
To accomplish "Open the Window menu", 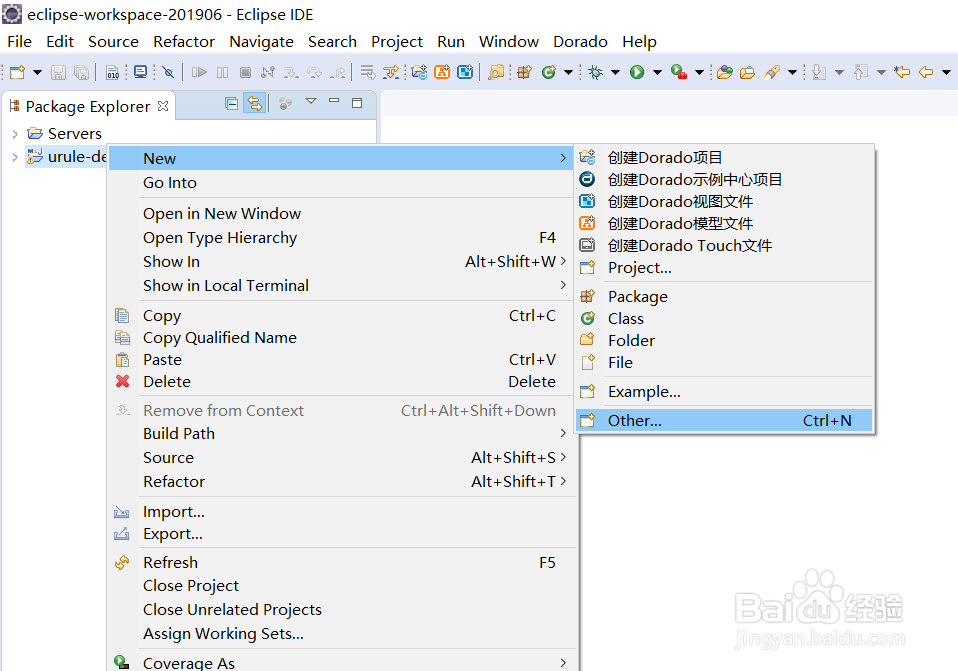I will point(509,42).
